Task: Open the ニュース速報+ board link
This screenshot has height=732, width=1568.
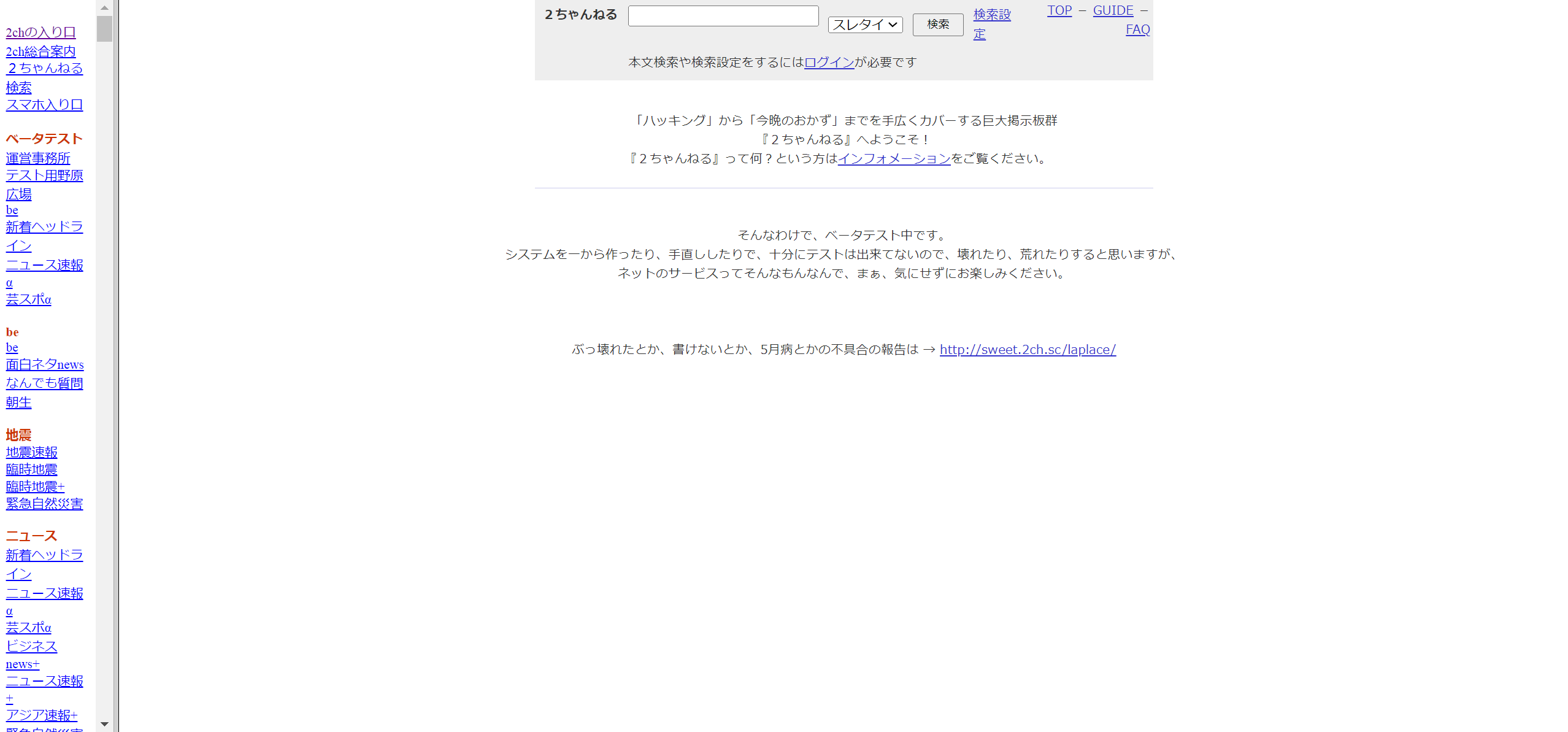Action: click(44, 689)
